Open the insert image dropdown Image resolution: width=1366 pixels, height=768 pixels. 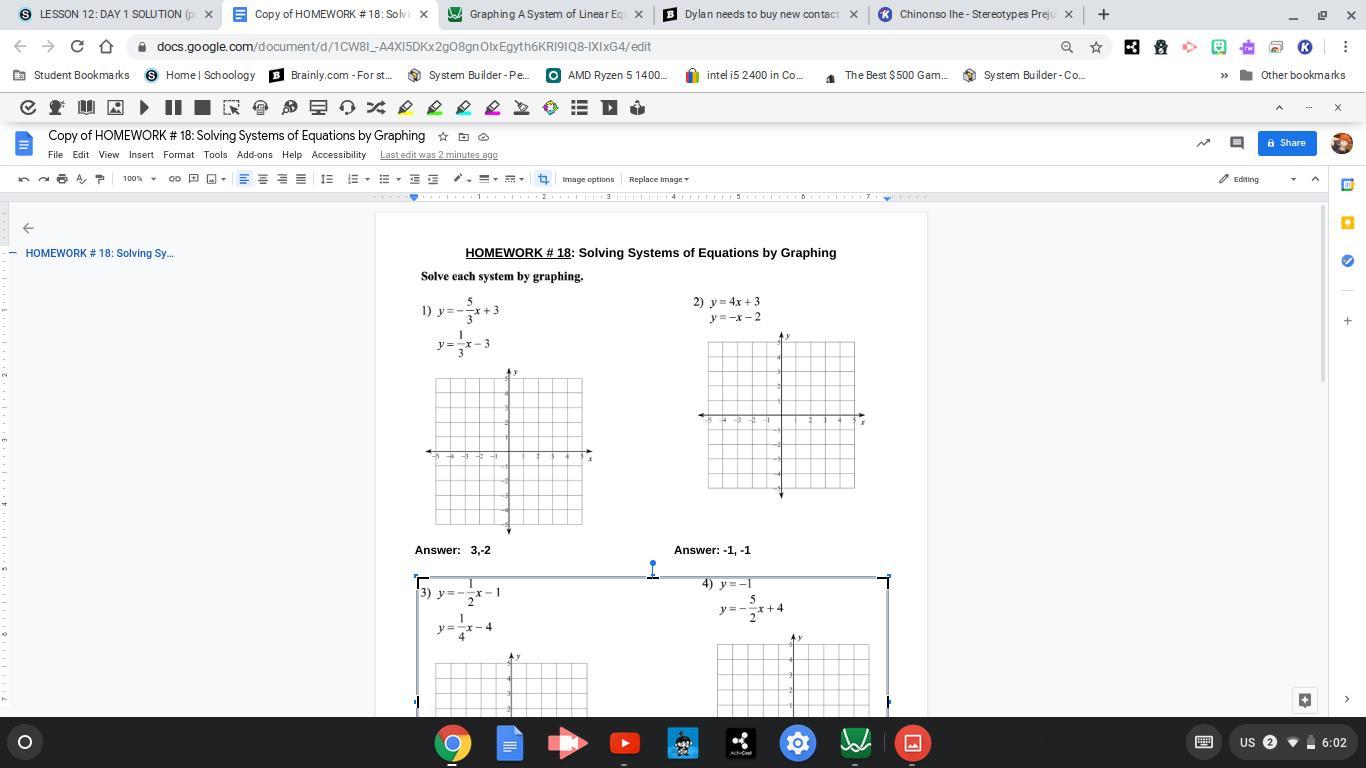point(216,179)
